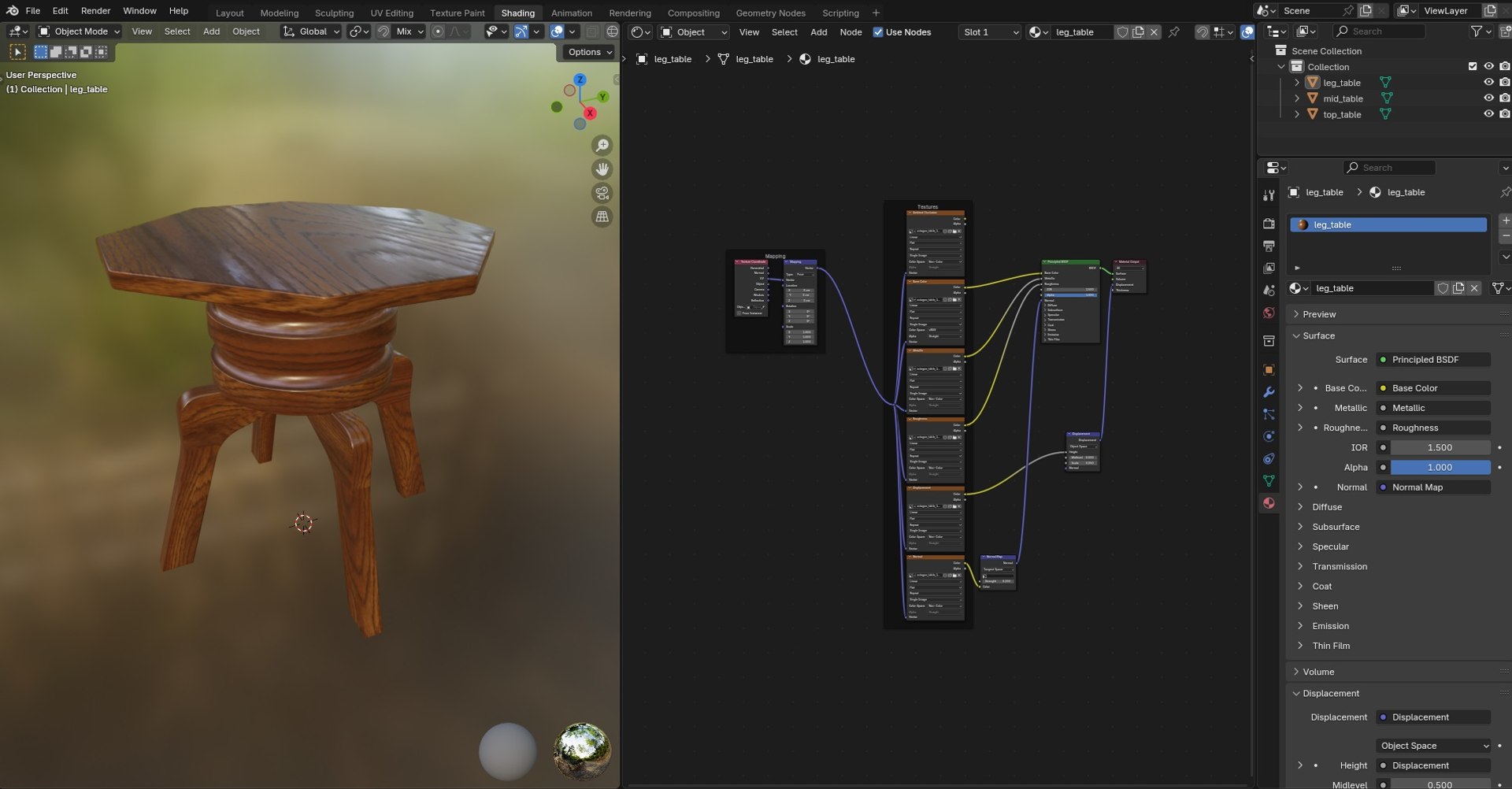The height and width of the screenshot is (789, 1512).
Task: Open the Render properties tab icon
Action: click(x=1269, y=224)
